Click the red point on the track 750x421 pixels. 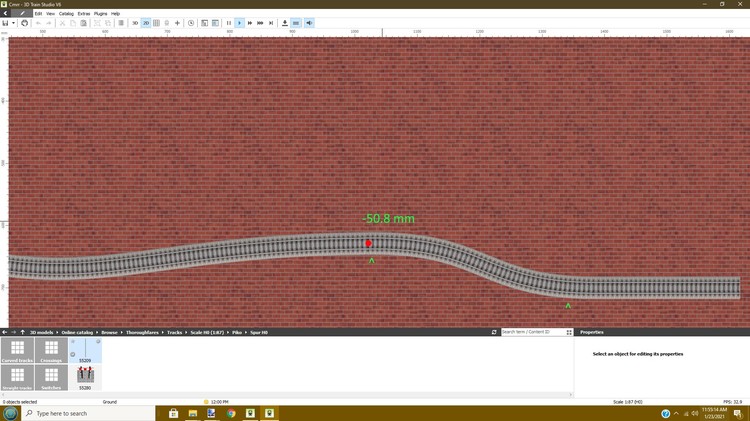[368, 244]
